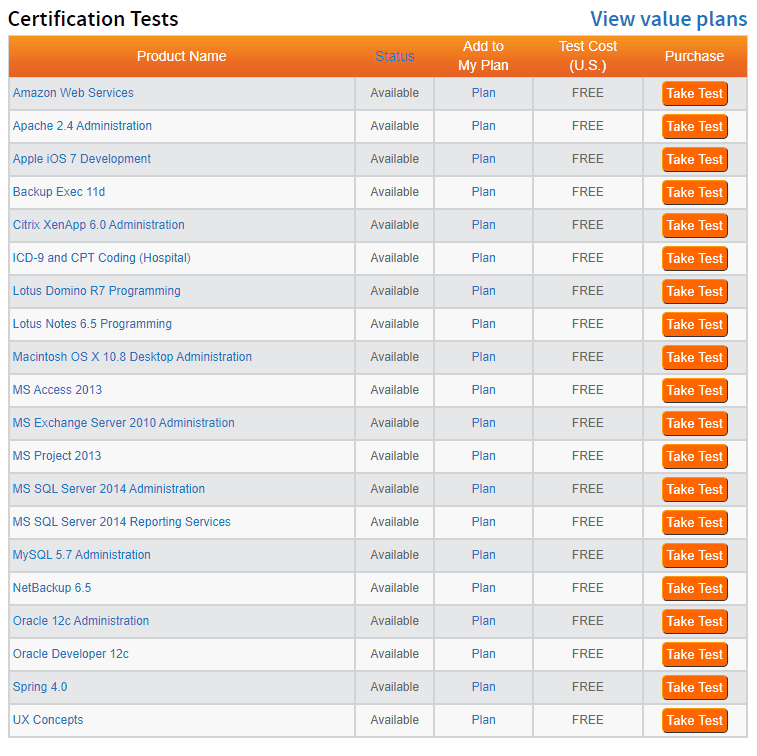Open Apple iOS 7 Development link
Viewport: 757px width, 756px height.
82,159
